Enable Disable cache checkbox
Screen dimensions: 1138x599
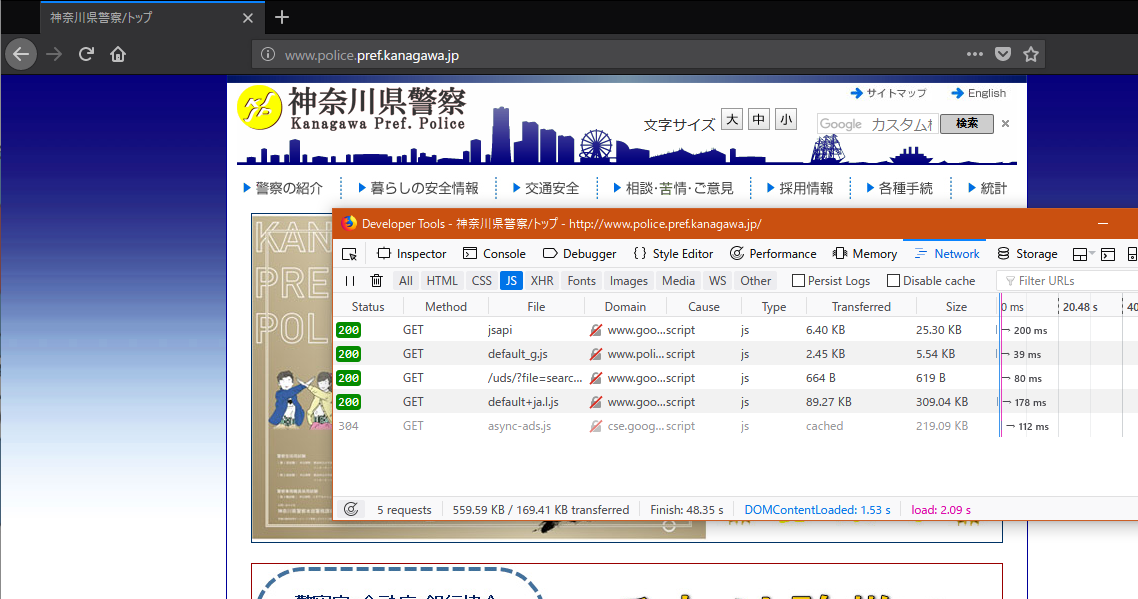coord(893,281)
